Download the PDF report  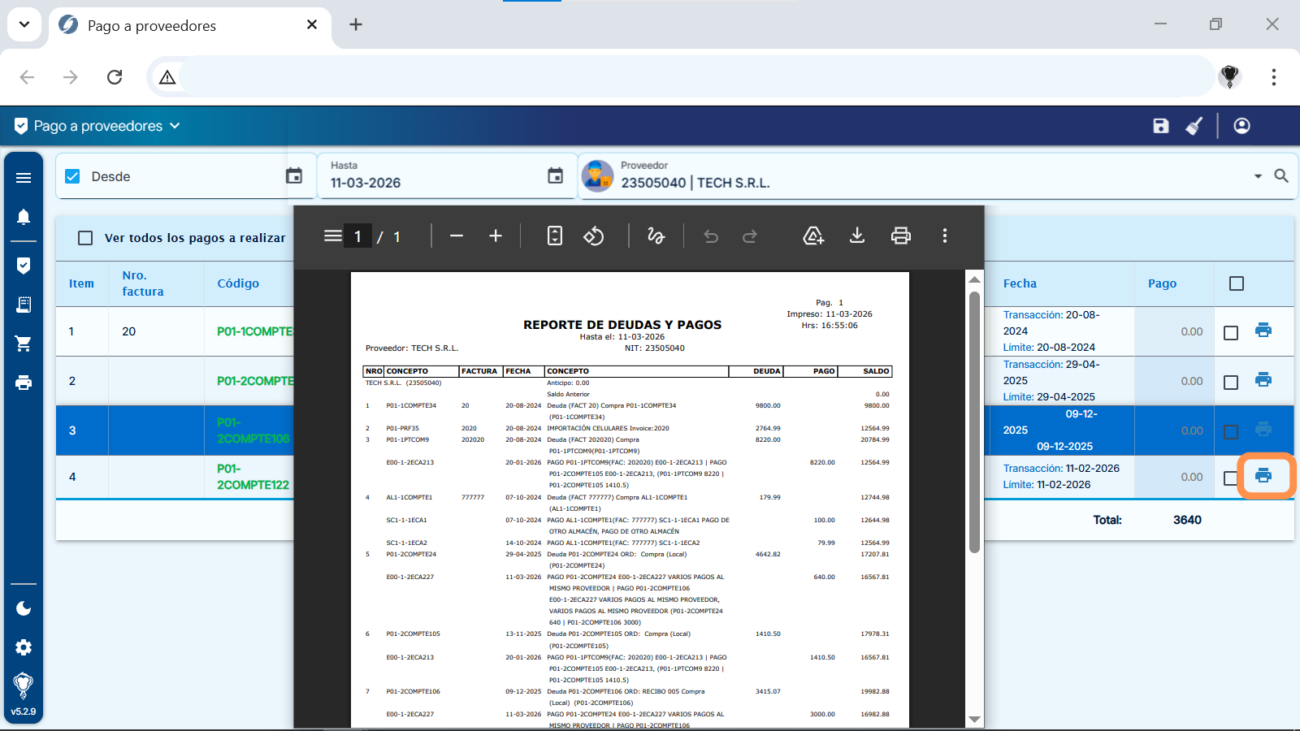pos(857,236)
